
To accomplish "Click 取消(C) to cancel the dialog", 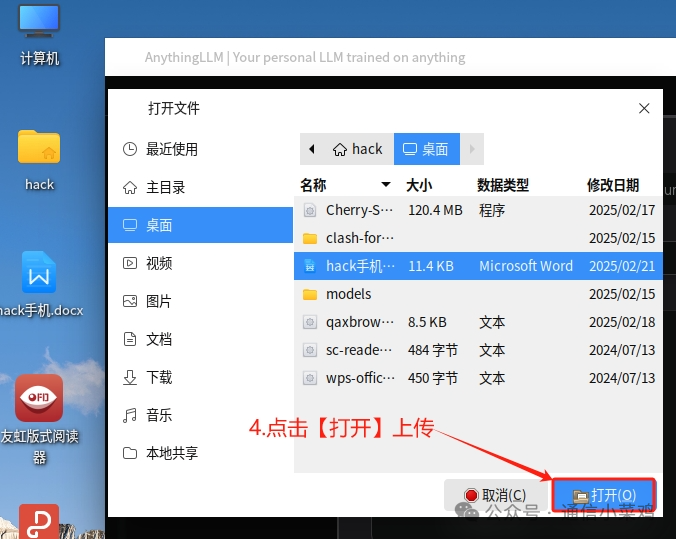I will (x=495, y=495).
